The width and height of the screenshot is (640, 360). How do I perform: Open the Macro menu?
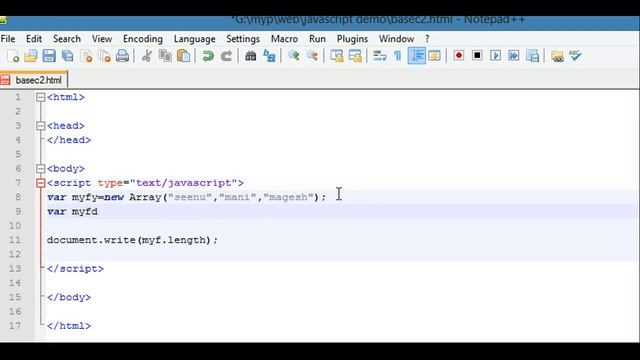(284, 39)
